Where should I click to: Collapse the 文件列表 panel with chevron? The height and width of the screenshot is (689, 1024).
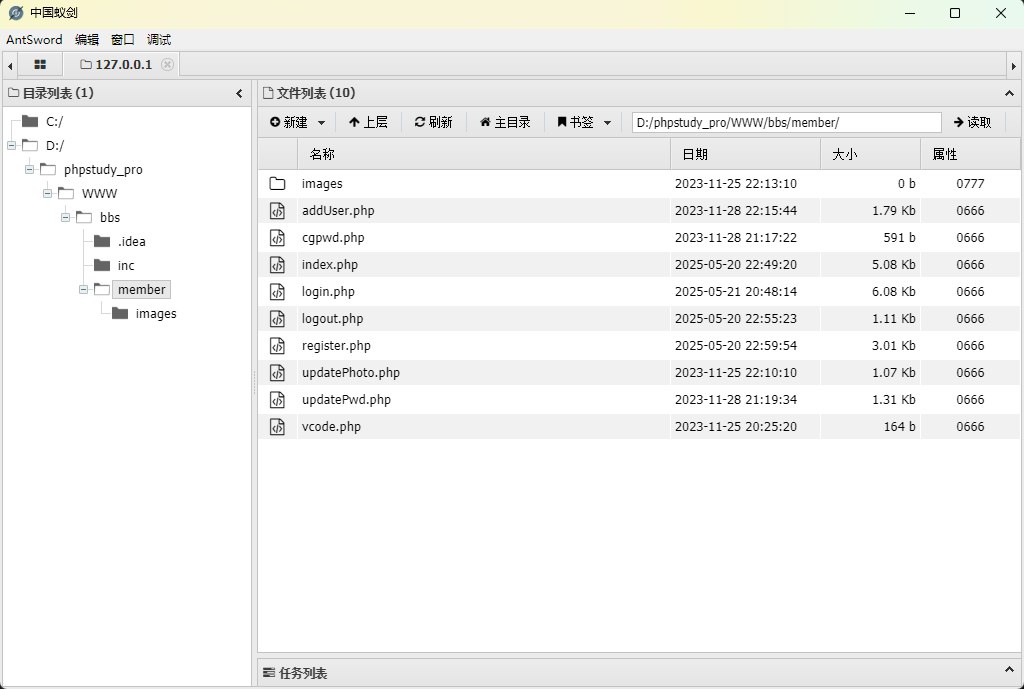pos(1009,92)
